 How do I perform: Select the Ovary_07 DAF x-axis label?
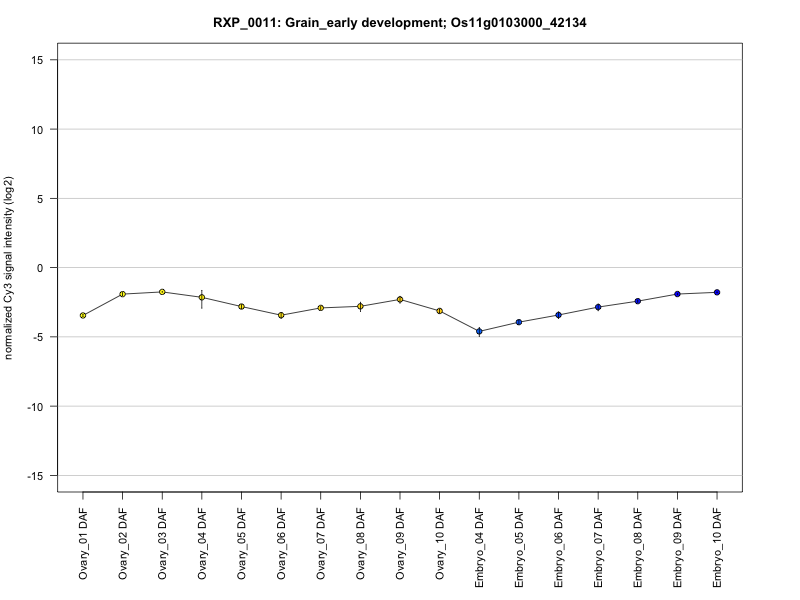[321, 543]
